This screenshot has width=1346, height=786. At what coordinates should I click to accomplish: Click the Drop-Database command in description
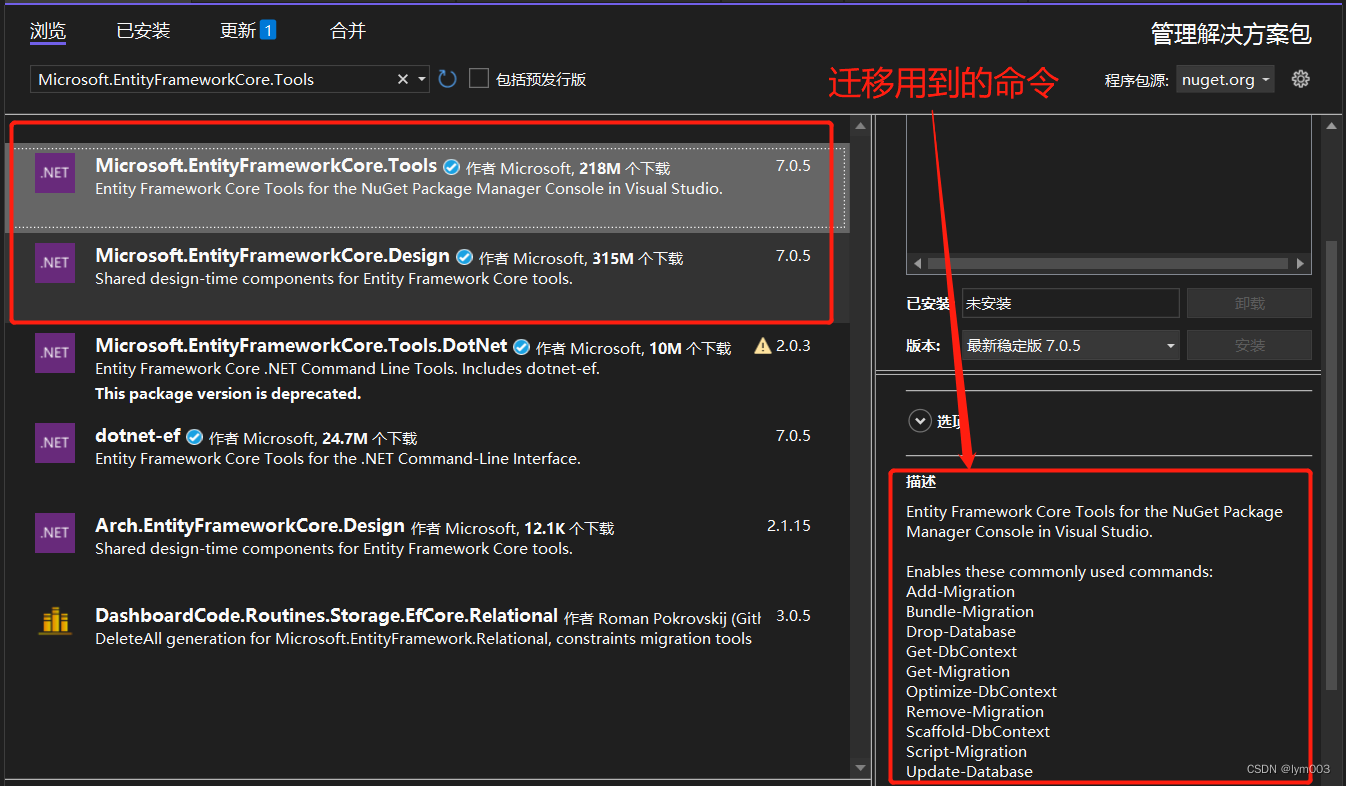click(x=961, y=632)
